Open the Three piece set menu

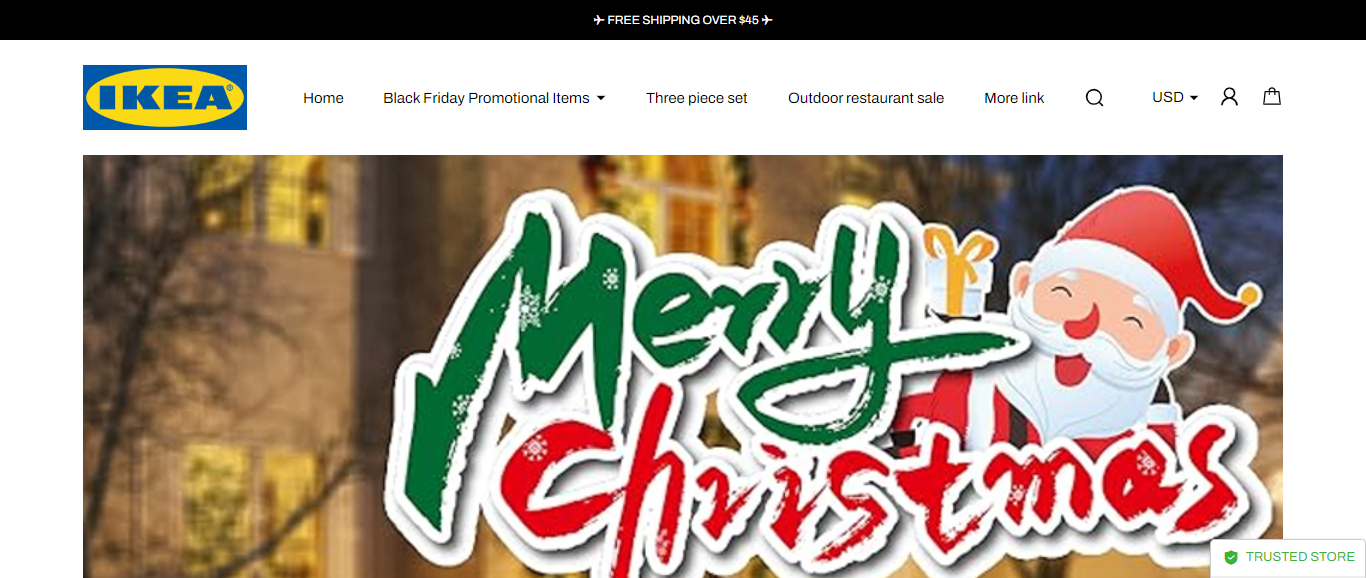click(x=697, y=98)
